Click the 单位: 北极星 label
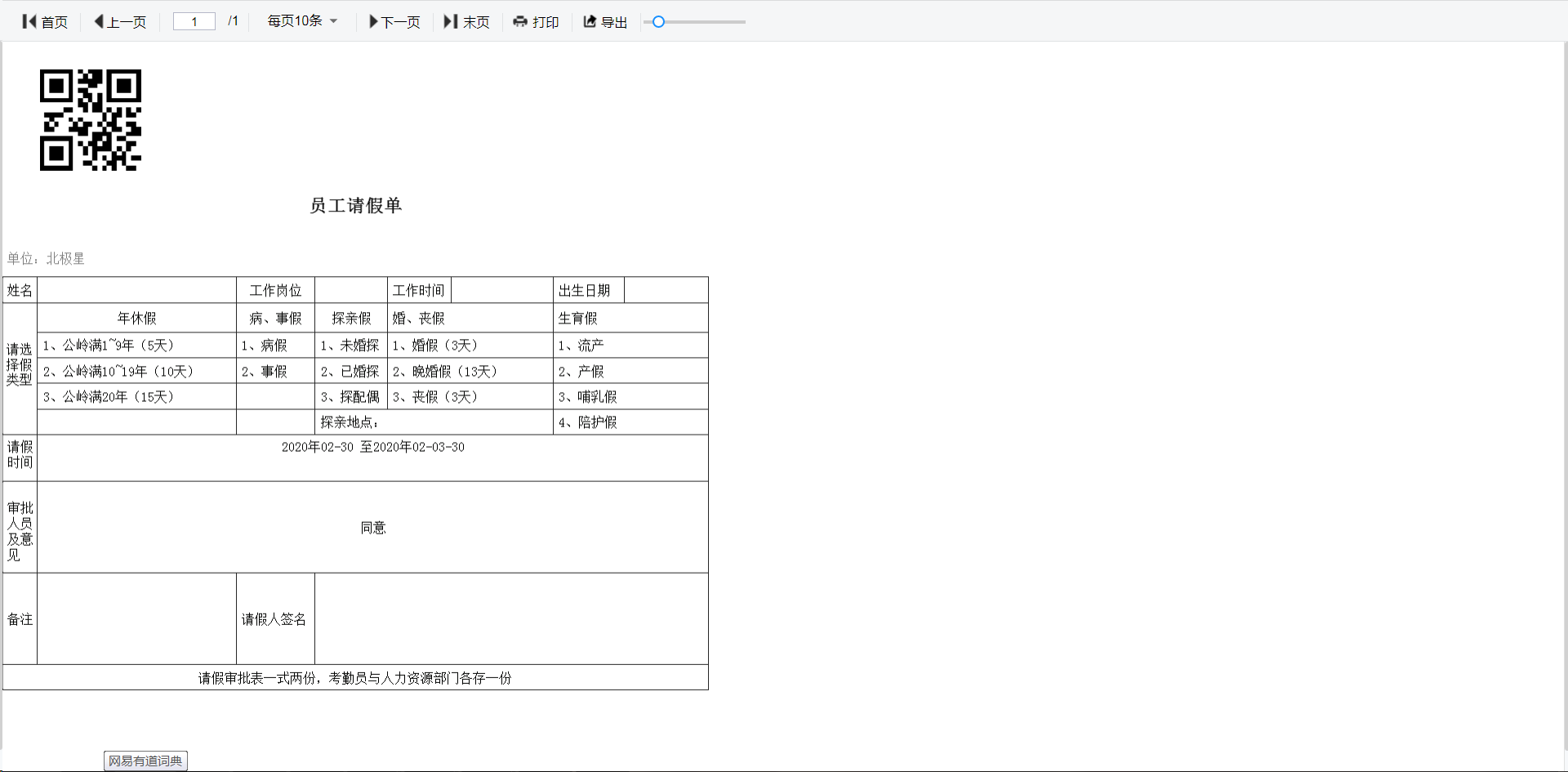 [46, 259]
